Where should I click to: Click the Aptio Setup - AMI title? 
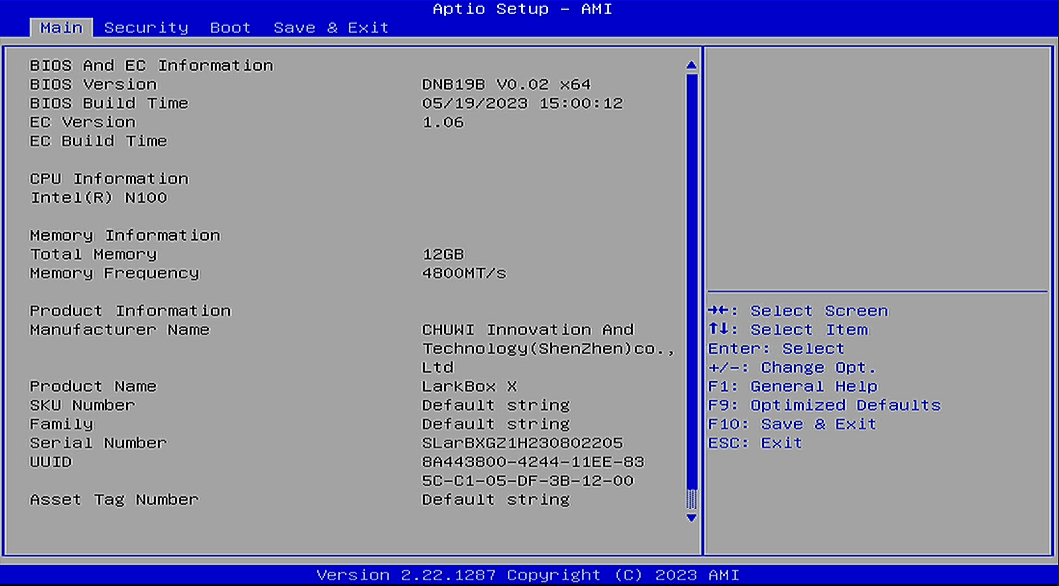522,9
